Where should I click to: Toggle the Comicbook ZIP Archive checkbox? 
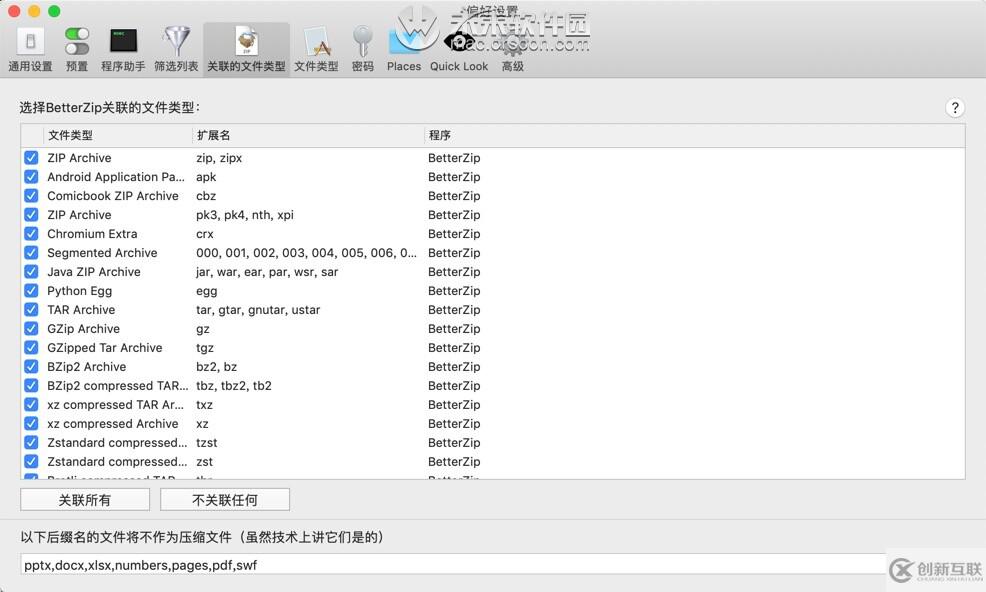(x=31, y=196)
